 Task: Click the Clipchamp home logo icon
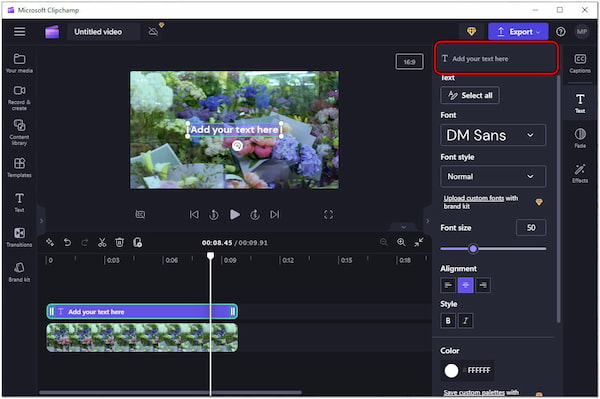(52, 32)
